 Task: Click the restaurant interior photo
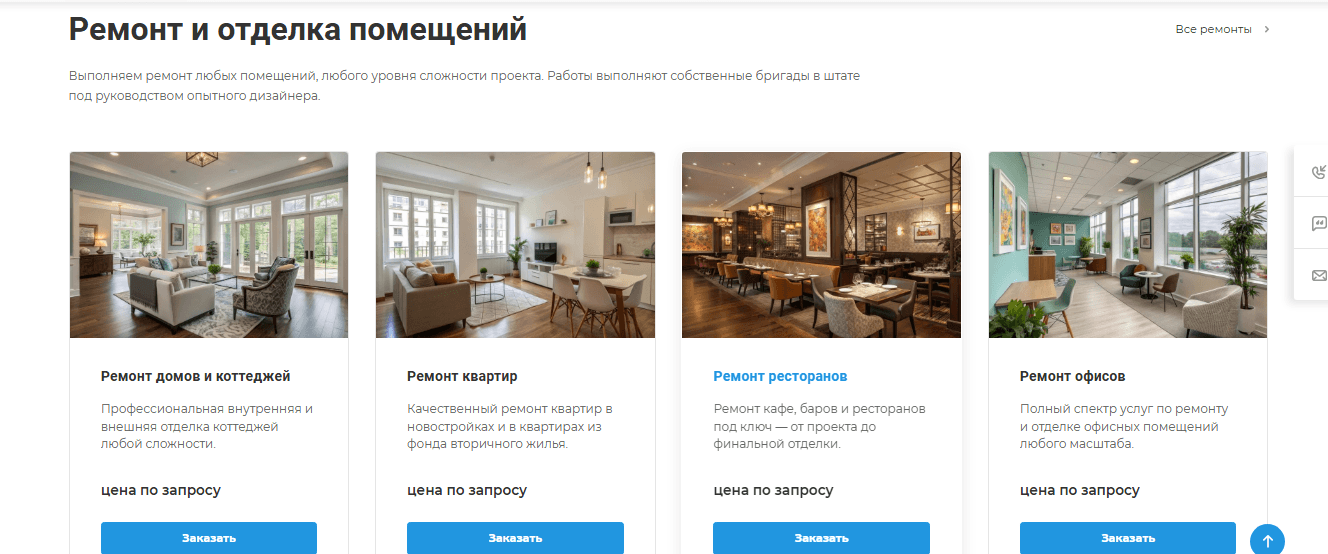[821, 245]
